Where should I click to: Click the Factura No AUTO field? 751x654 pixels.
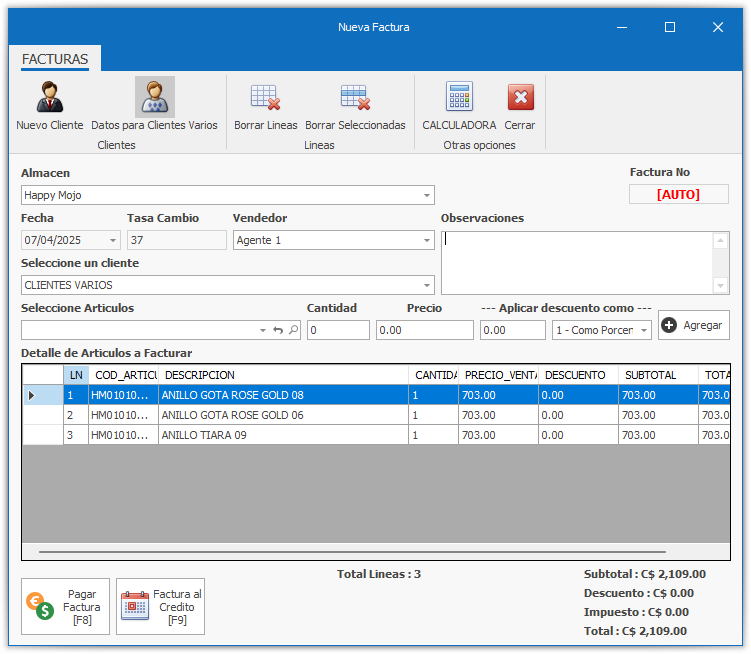point(679,195)
